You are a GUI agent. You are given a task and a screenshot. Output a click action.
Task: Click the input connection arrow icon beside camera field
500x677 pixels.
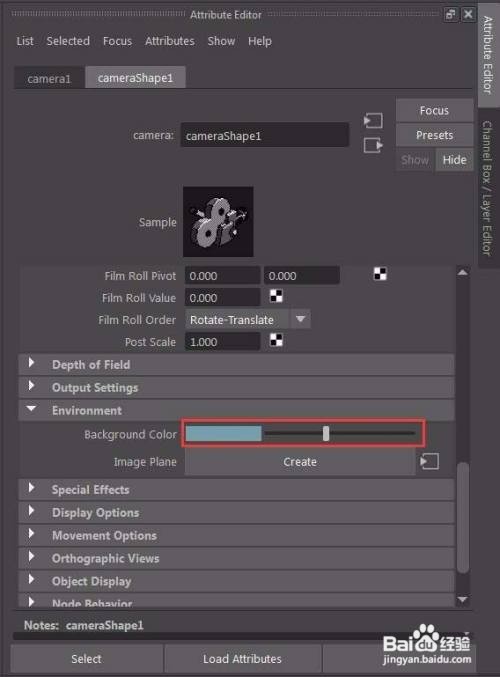pyautogui.click(x=373, y=120)
